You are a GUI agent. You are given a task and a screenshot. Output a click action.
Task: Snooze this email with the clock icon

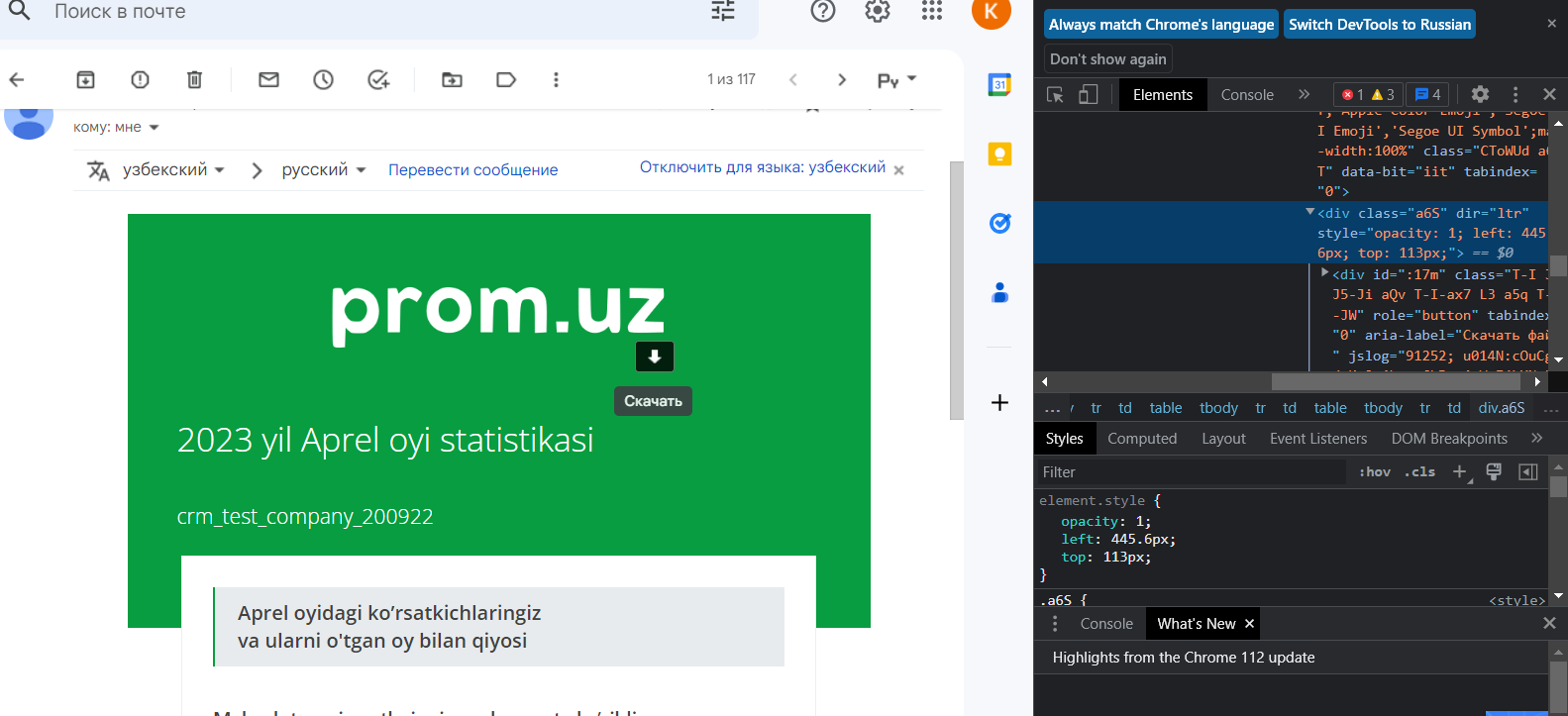pos(323,79)
